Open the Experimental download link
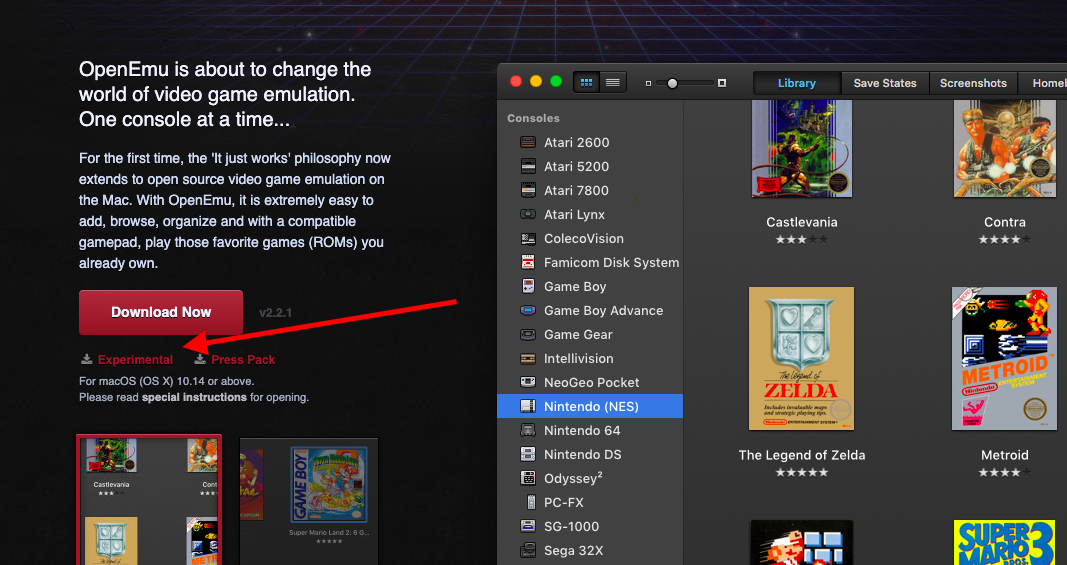Image resolution: width=1067 pixels, height=565 pixels. pos(135,359)
